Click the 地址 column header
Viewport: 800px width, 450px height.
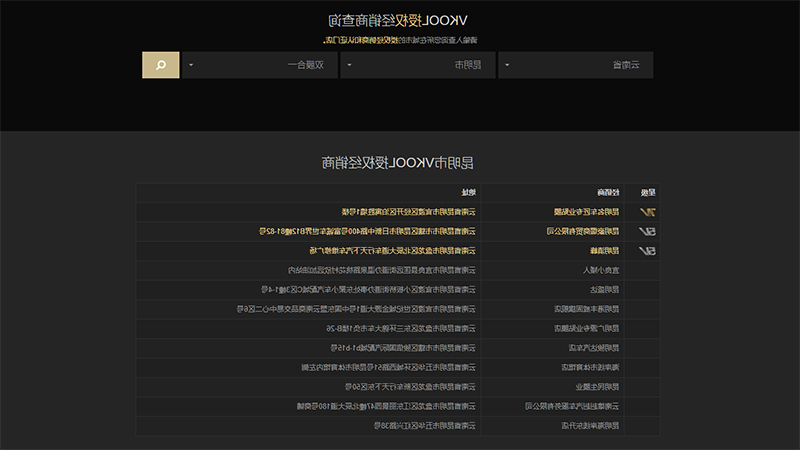tap(468, 192)
